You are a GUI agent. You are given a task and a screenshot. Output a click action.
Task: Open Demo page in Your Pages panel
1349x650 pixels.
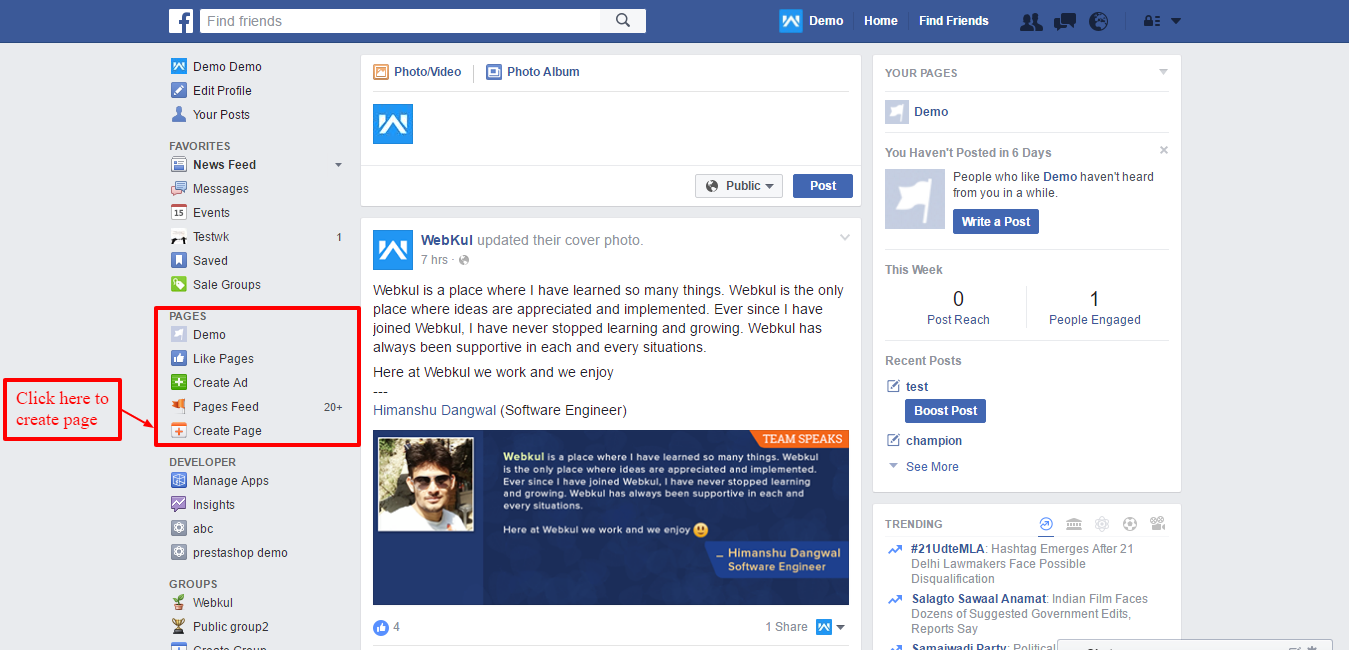(x=931, y=112)
